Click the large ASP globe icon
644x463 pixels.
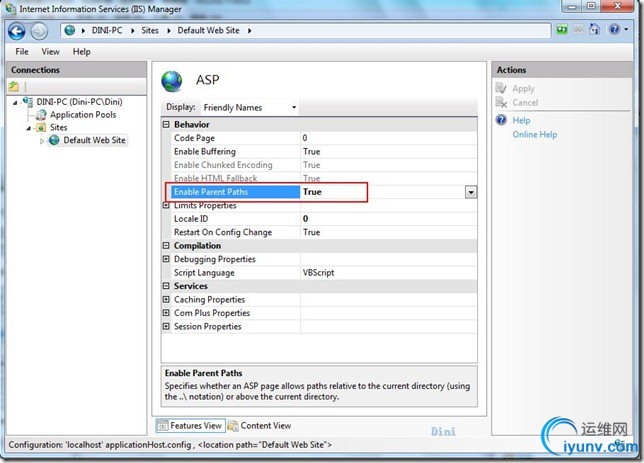(x=172, y=81)
